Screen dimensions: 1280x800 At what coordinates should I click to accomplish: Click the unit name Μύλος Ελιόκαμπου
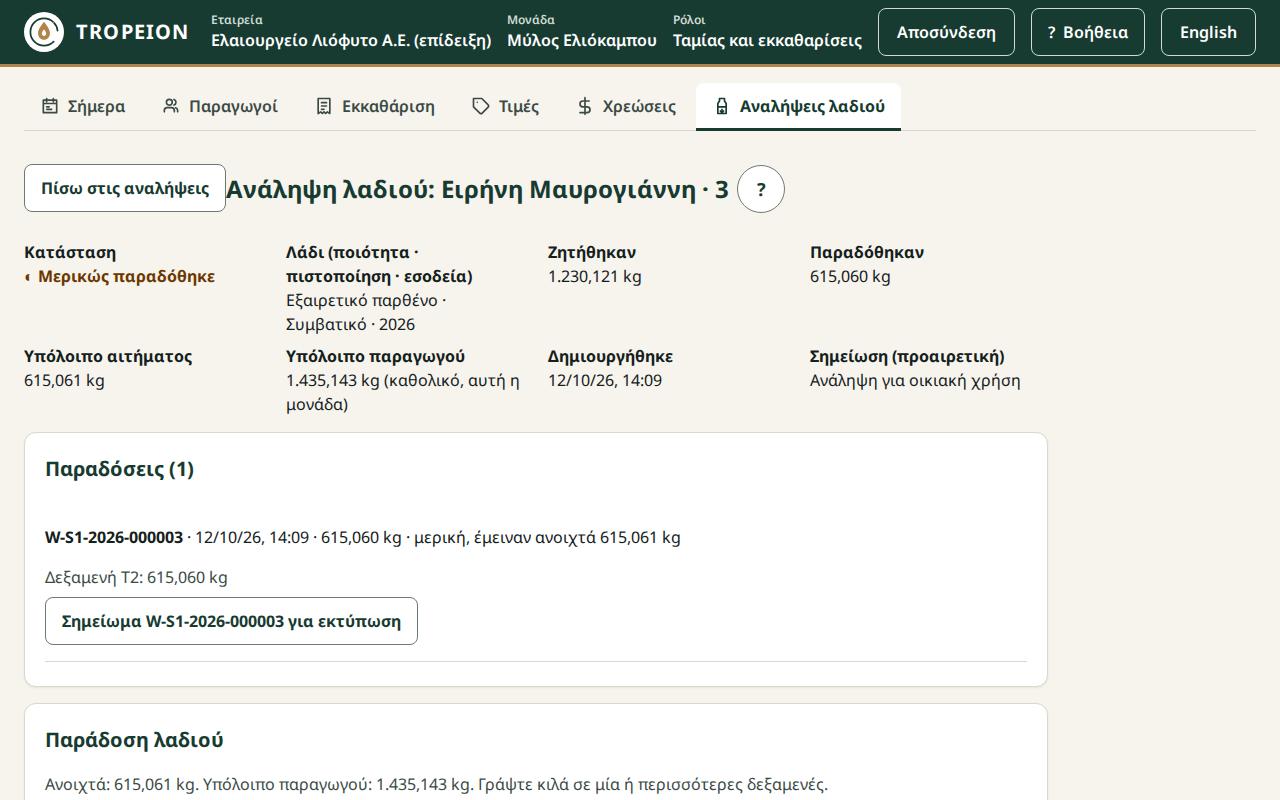tap(582, 40)
